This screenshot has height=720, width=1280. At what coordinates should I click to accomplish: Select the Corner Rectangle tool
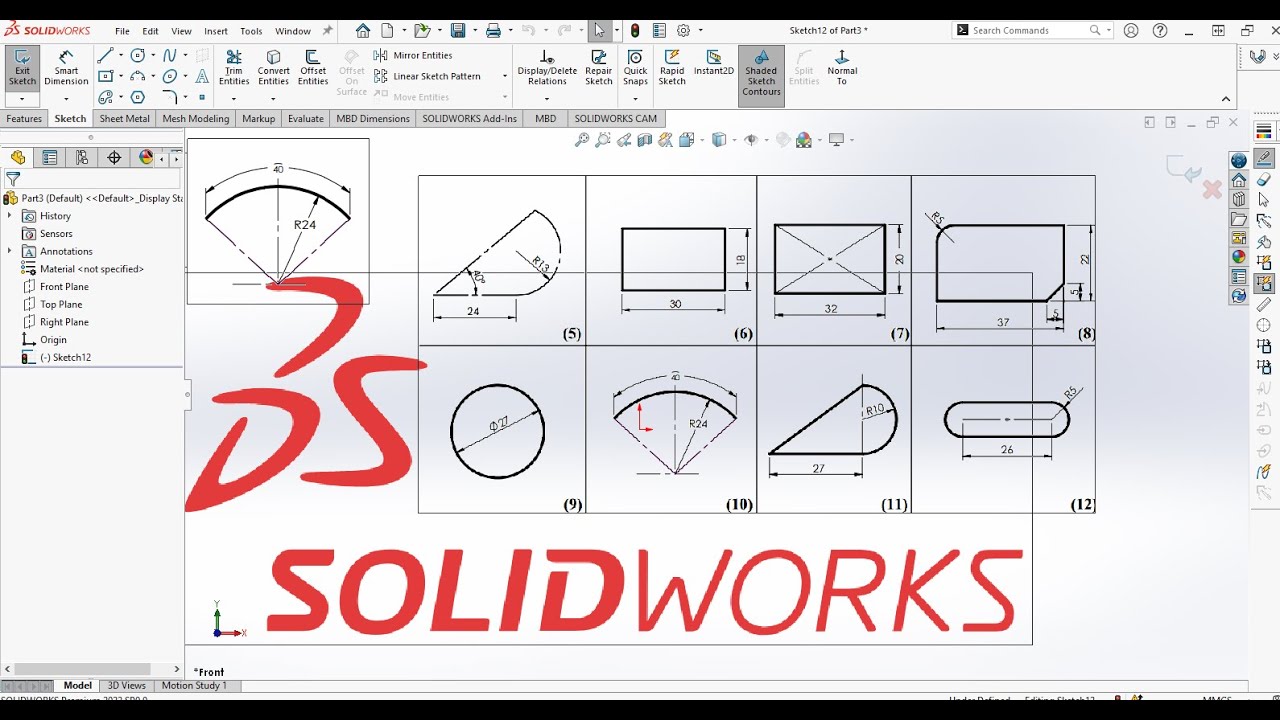pyautogui.click(x=105, y=76)
